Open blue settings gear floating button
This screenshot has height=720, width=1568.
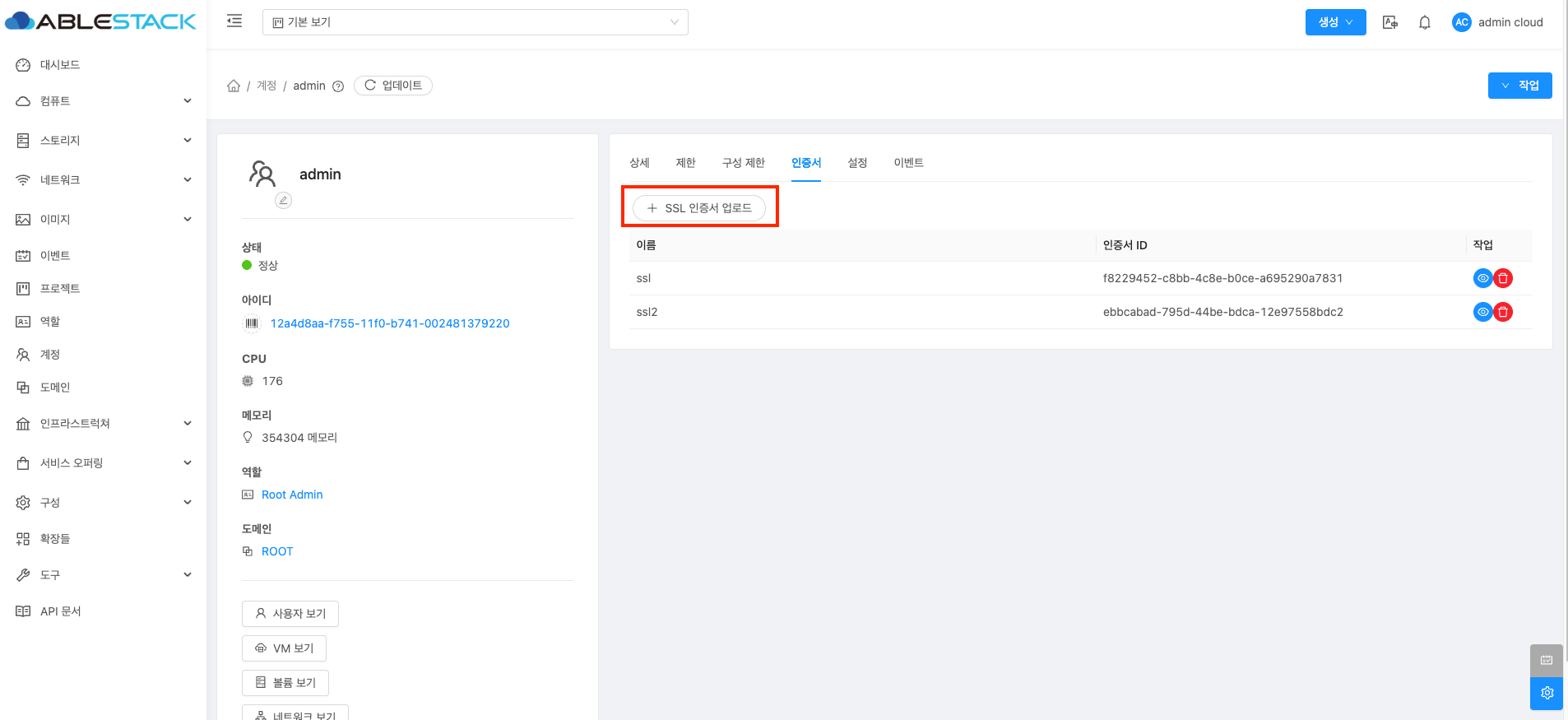click(1547, 693)
